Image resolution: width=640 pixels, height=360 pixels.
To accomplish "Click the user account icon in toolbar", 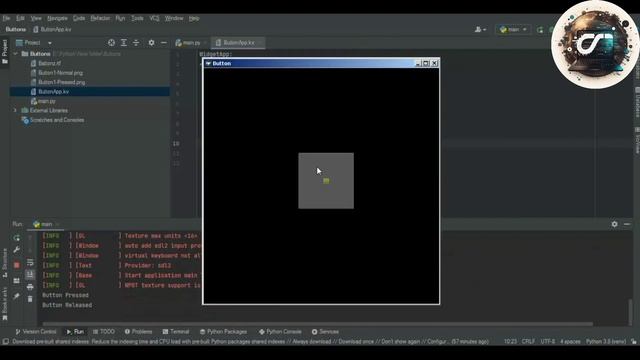I will 480,29.
